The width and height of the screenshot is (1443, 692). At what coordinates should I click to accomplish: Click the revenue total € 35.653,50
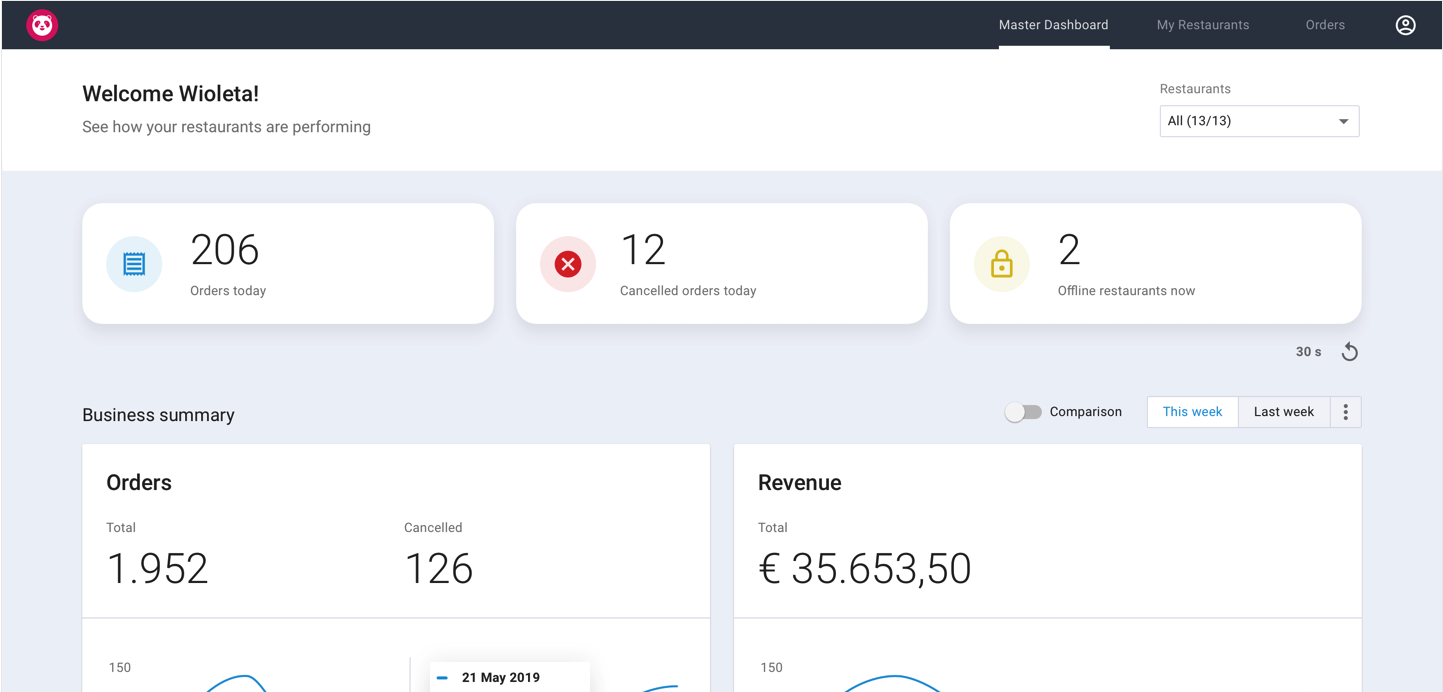(x=865, y=569)
